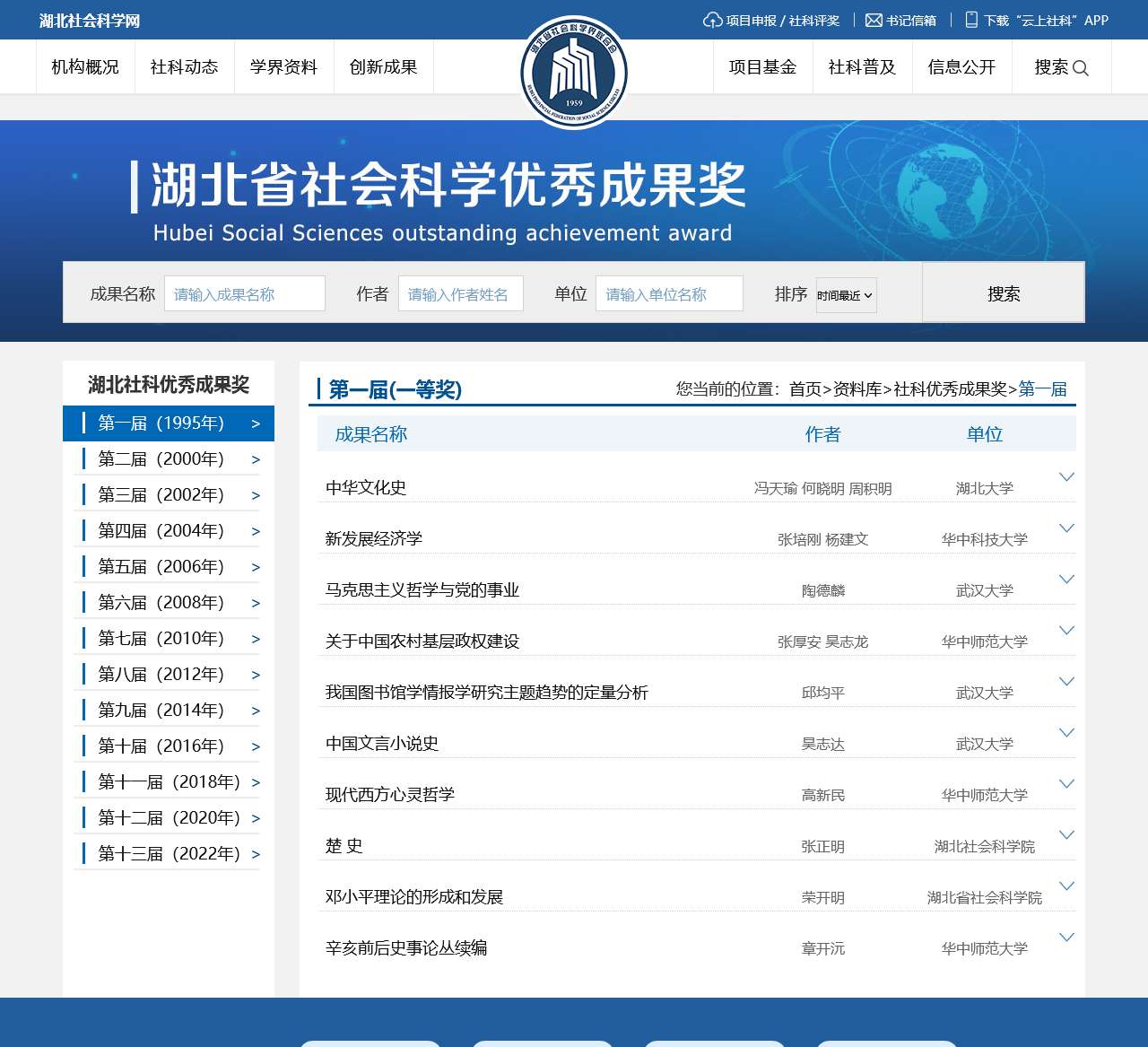This screenshot has height=1047, width=1148.
Task: Select the 社科动态 menu item
Action: click(185, 66)
